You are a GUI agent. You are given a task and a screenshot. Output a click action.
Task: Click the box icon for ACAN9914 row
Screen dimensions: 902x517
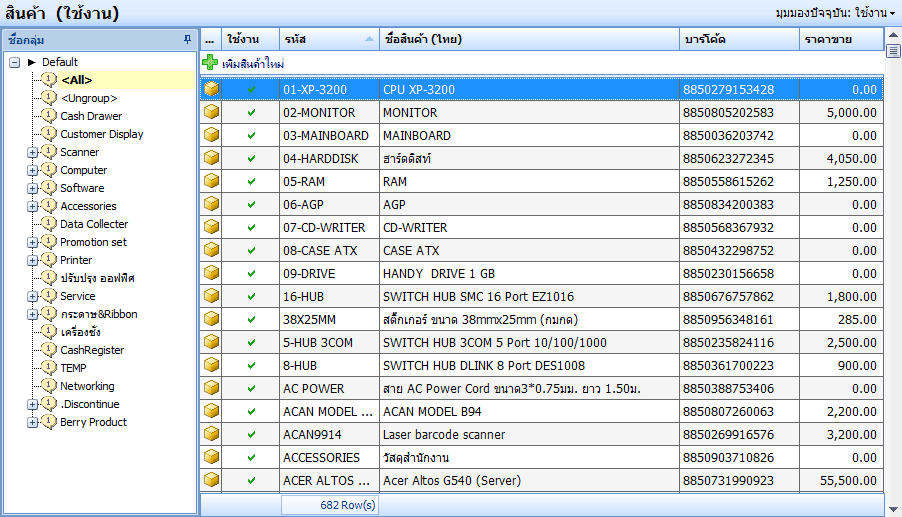point(211,435)
